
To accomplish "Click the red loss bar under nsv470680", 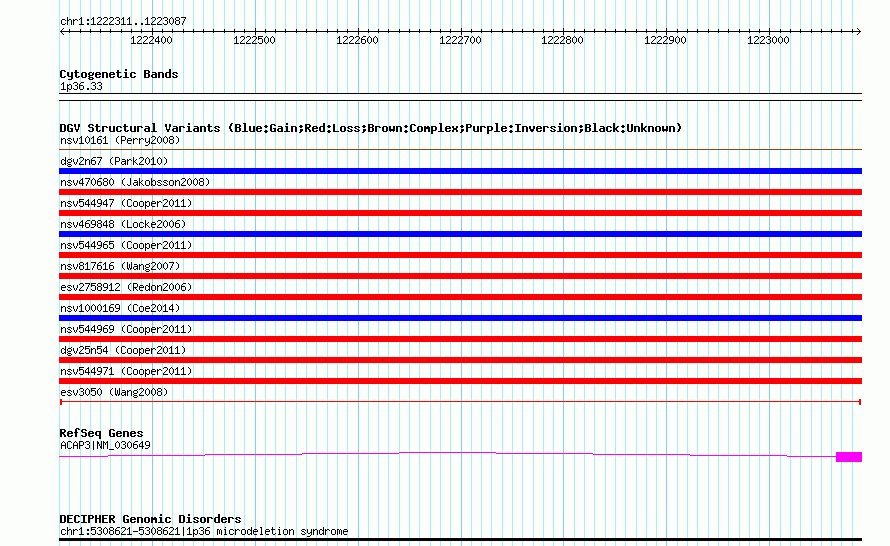I will click(460, 192).
